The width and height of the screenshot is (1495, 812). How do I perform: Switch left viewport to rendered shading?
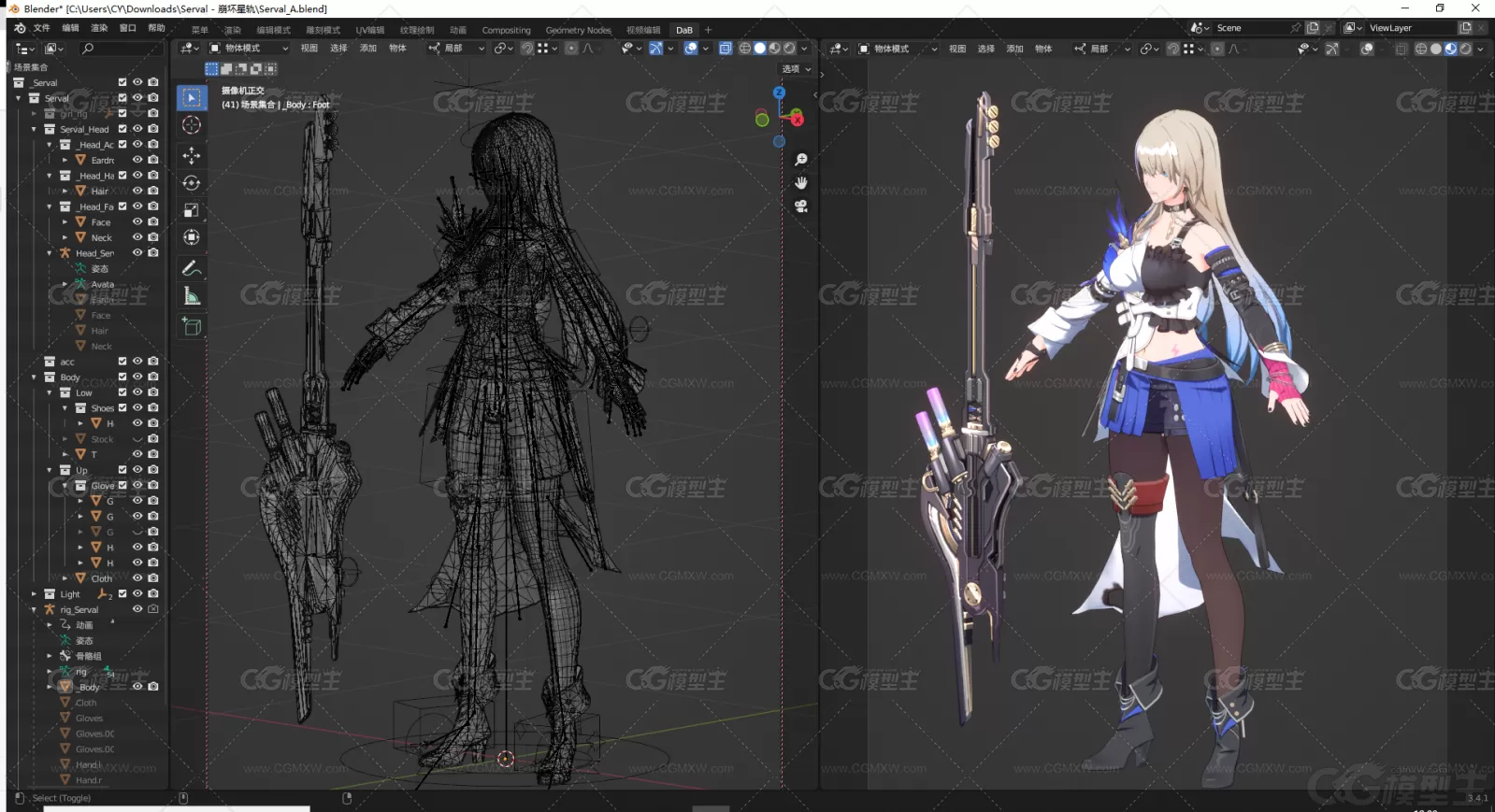point(789,49)
